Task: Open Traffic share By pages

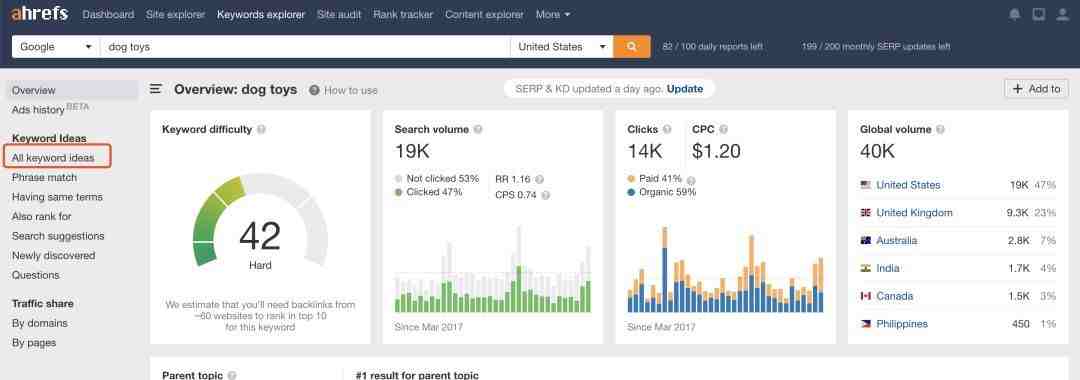Action: point(34,343)
